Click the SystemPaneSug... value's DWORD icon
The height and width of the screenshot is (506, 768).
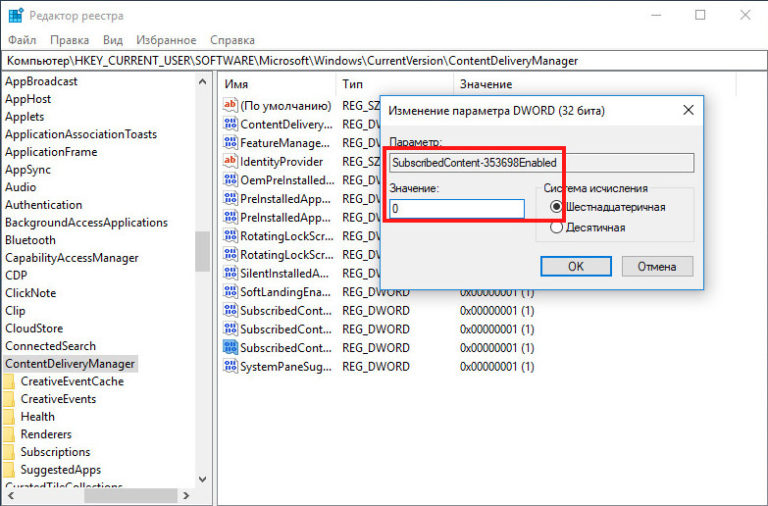pyautogui.click(x=230, y=366)
